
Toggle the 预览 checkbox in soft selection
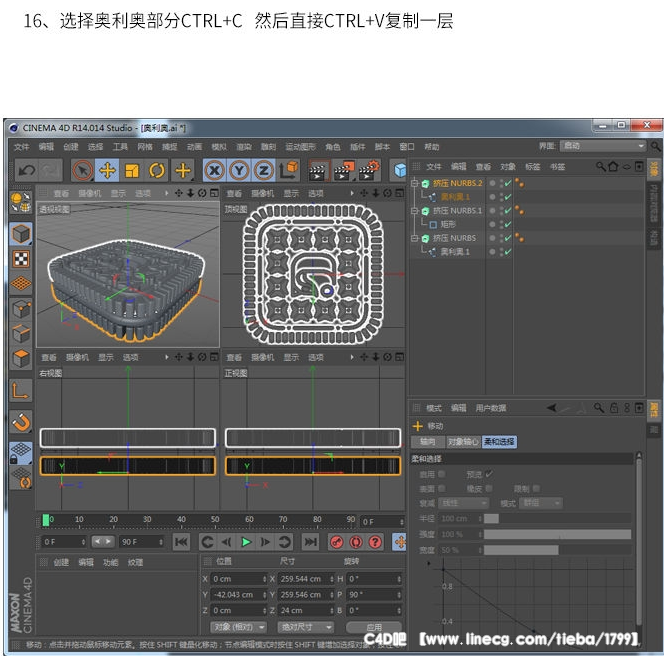[x=489, y=474]
